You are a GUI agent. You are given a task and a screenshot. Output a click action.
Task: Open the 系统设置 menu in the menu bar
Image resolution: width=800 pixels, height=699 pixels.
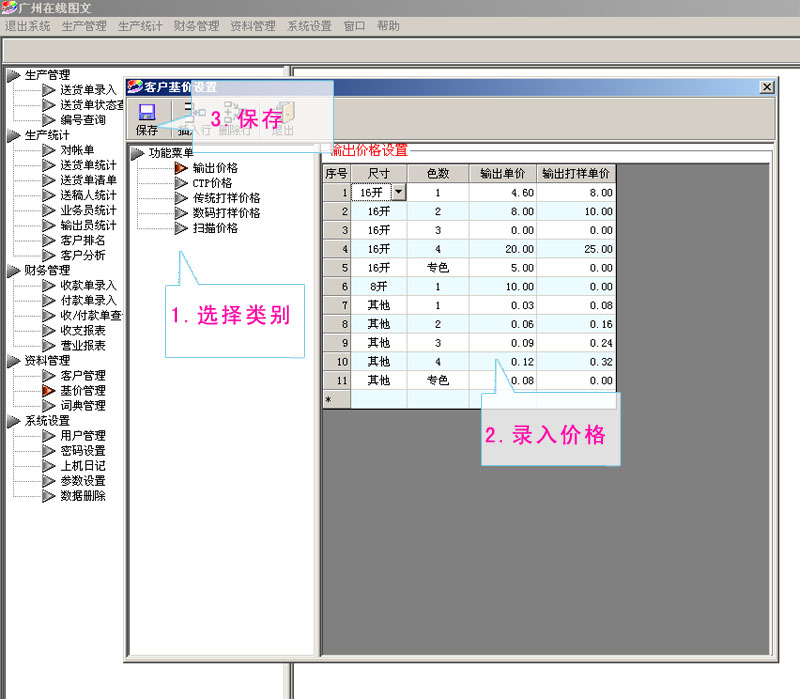309,26
